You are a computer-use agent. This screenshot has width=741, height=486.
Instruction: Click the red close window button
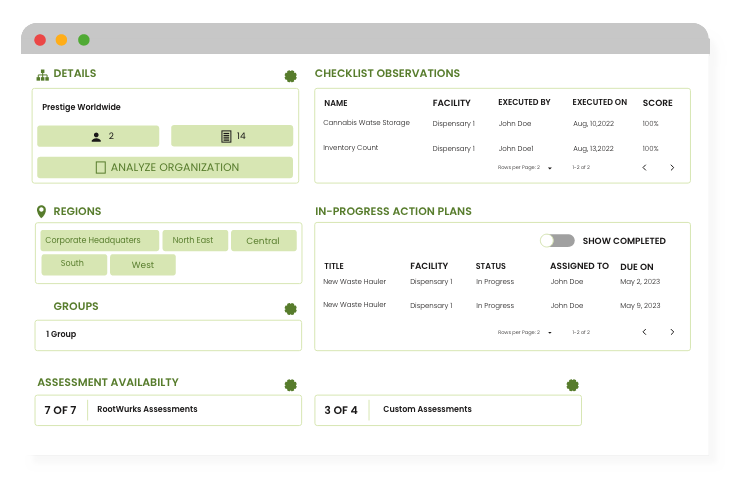[40, 40]
